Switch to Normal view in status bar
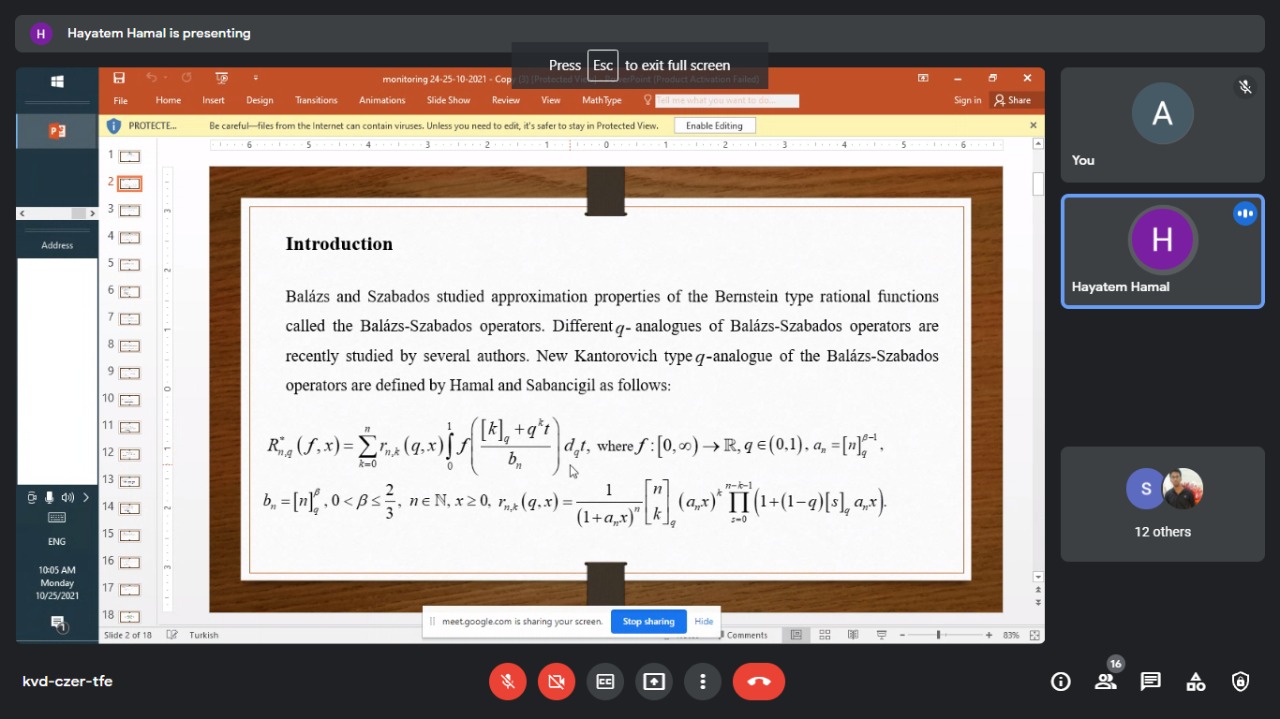The image size is (1280, 719). click(796, 635)
